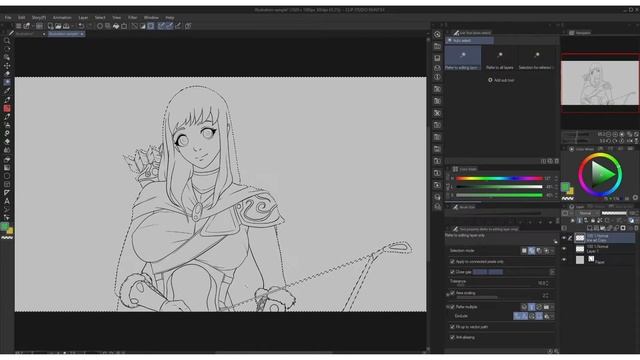This screenshot has width=640, height=360.
Task: Click Invert selected area icon in command bar
Action: (x=142, y=26)
